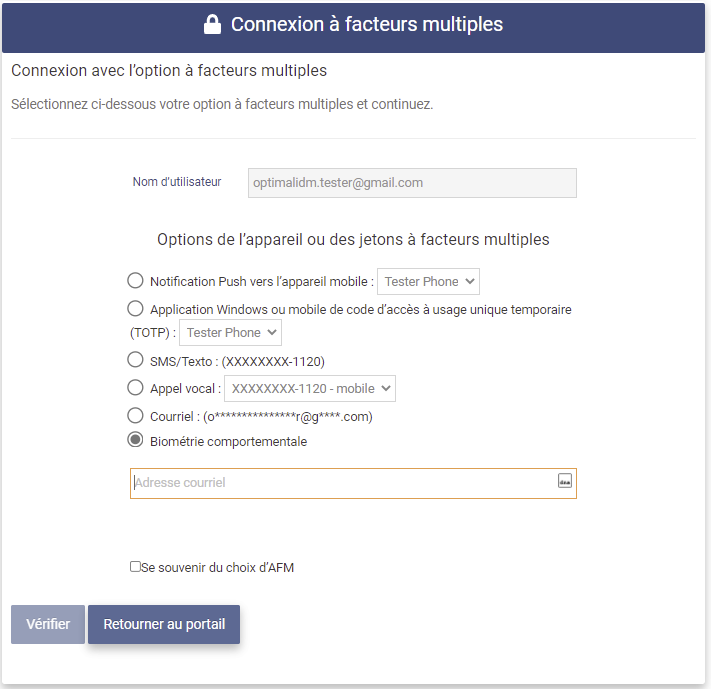Click the Options de l'appareil section heading
Viewport: 711px width, 689px height.
coord(353,240)
